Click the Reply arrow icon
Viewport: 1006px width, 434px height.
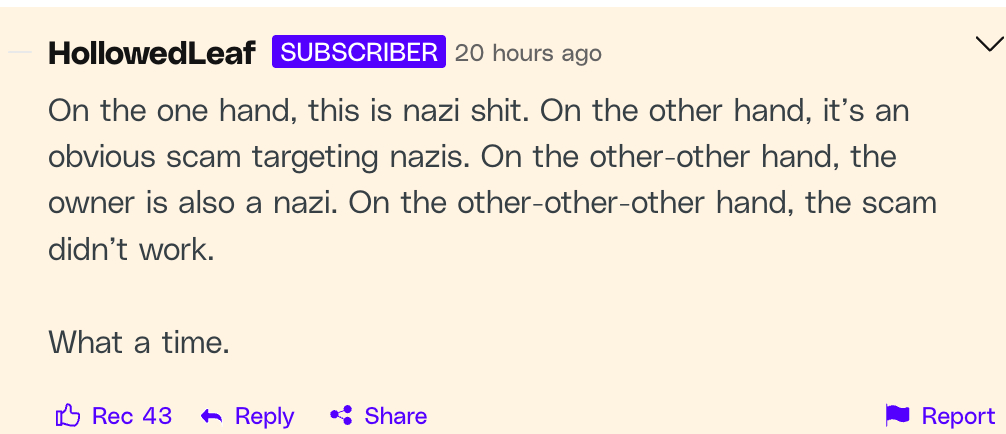tap(211, 416)
